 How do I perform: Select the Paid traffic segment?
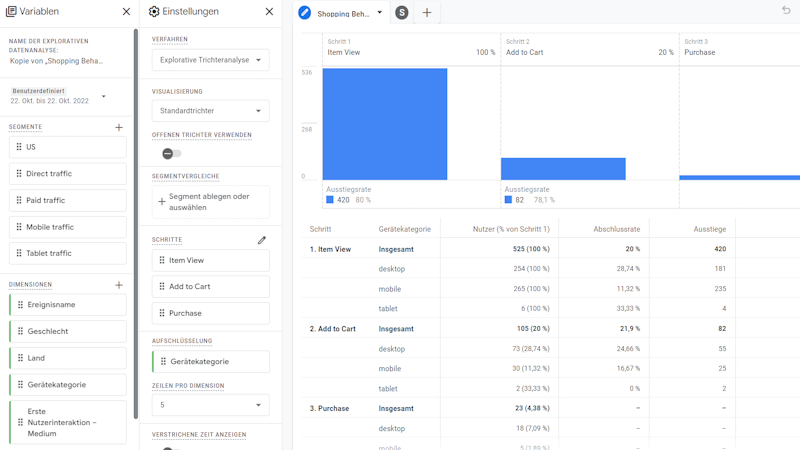pyautogui.click(x=68, y=200)
